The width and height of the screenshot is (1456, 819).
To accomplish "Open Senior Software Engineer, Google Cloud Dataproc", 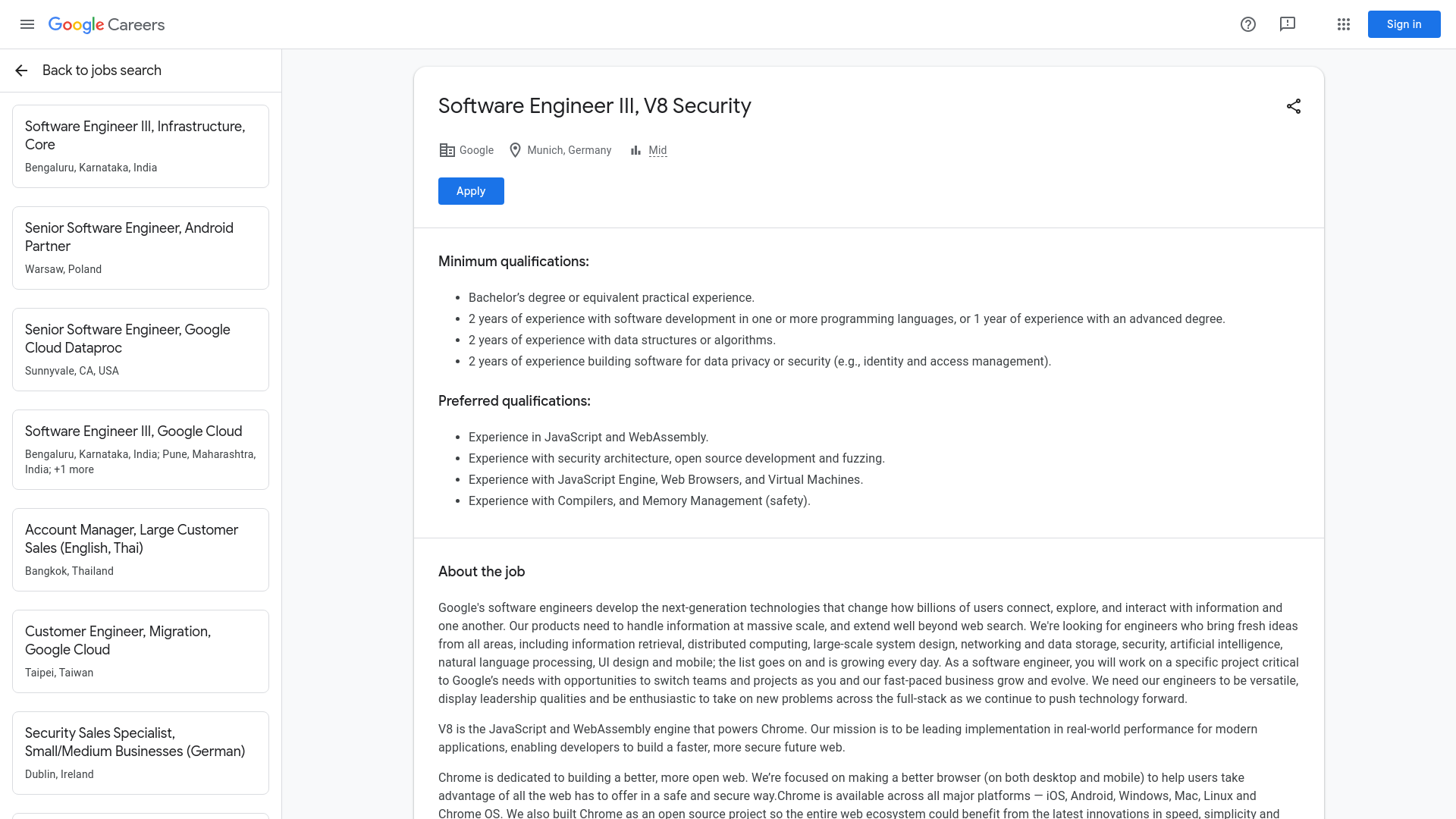I will pos(140,350).
